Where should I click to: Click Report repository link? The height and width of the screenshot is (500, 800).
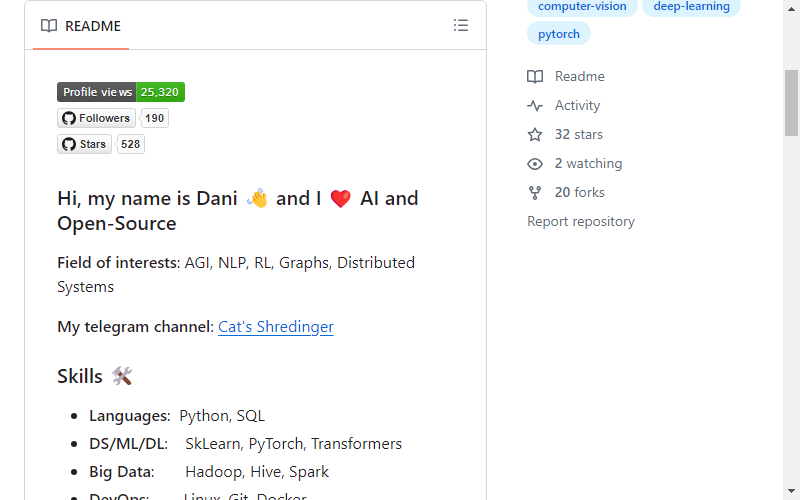[x=581, y=221]
